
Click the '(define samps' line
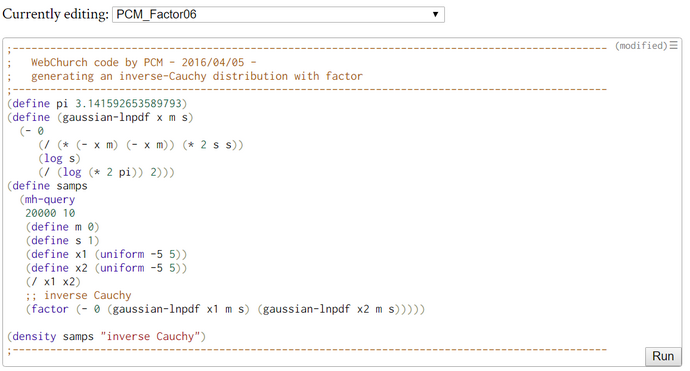tap(47, 186)
